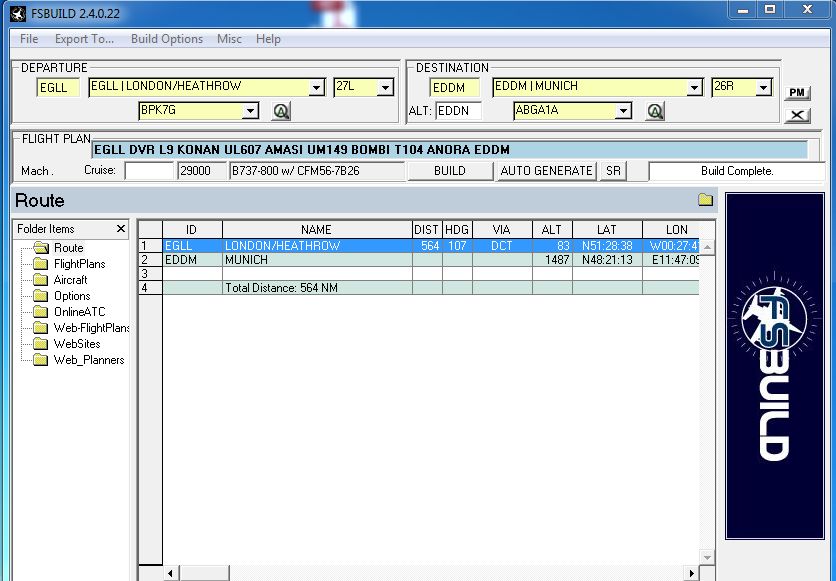This screenshot has height=581, width=836.
Task: Click the DIST column header
Action: click(x=427, y=230)
